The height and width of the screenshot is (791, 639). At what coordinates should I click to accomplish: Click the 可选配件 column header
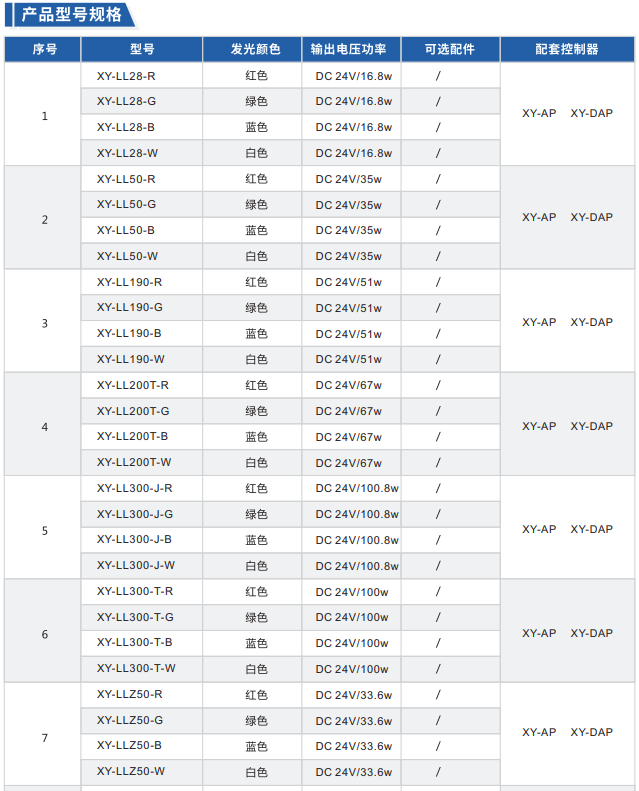click(449, 49)
